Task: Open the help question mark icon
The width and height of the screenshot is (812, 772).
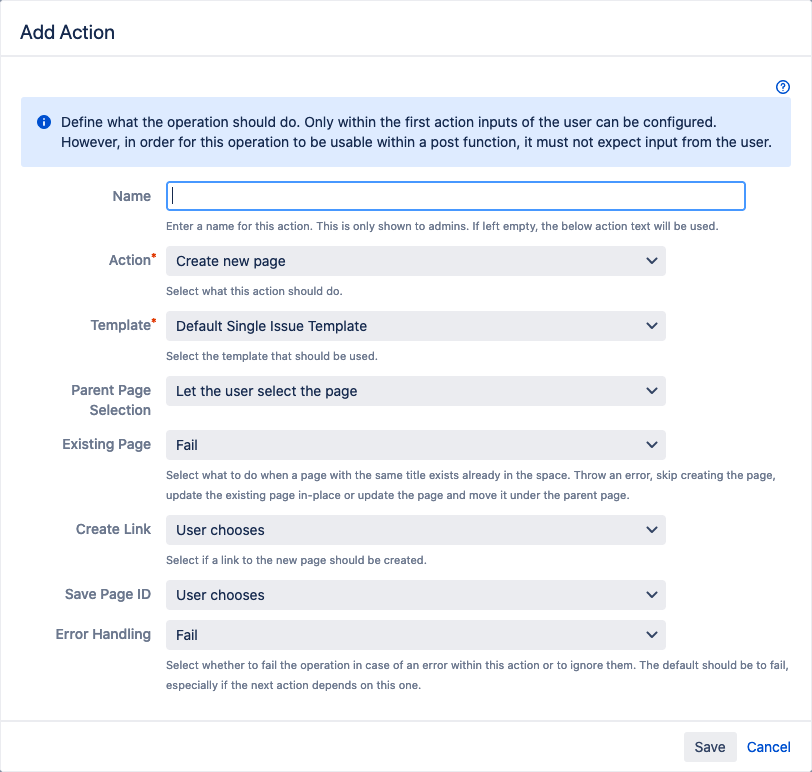Action: (x=782, y=87)
